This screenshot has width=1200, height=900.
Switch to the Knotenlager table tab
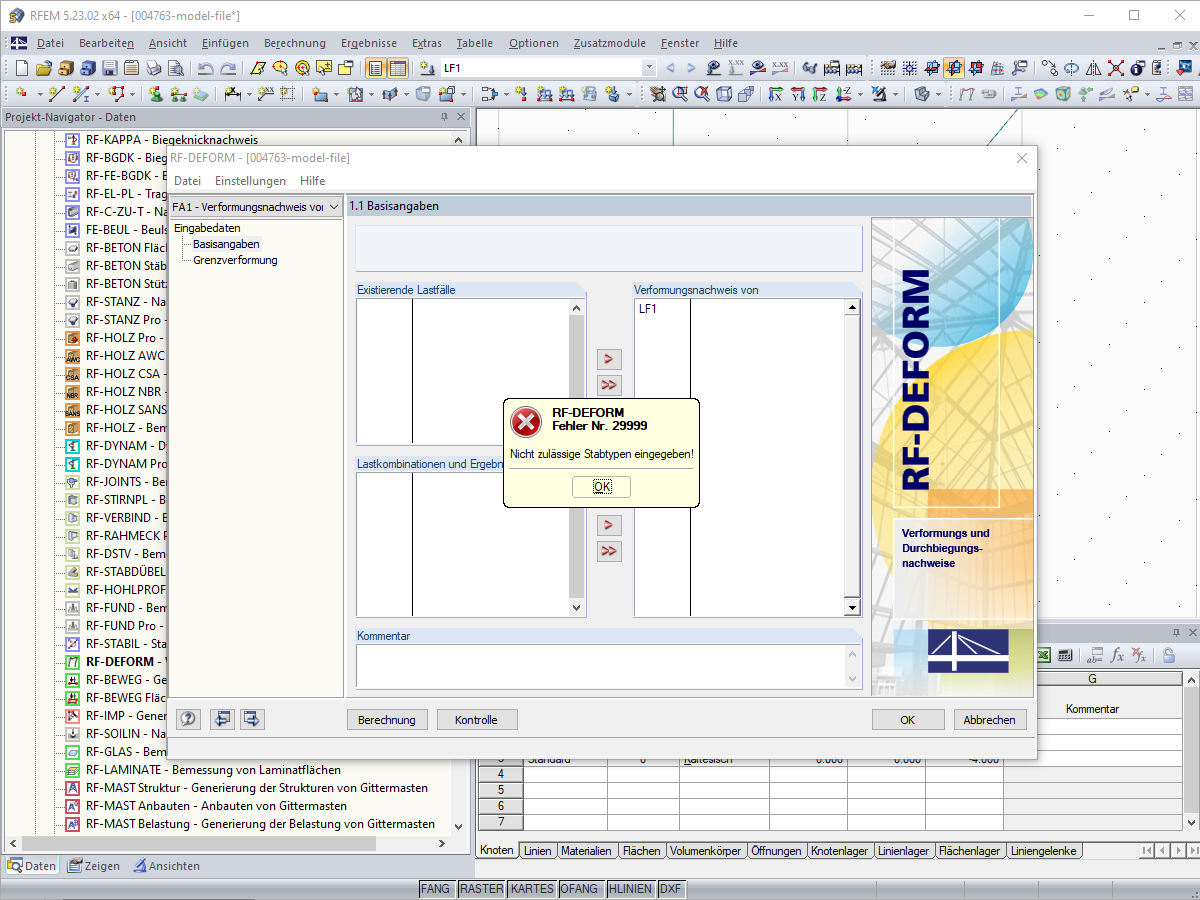[x=839, y=851]
